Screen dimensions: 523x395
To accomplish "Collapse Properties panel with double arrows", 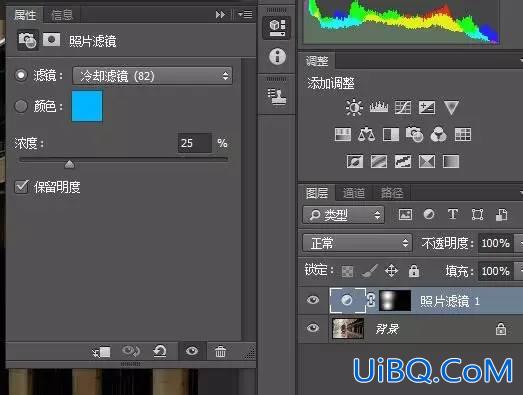I will [220, 15].
